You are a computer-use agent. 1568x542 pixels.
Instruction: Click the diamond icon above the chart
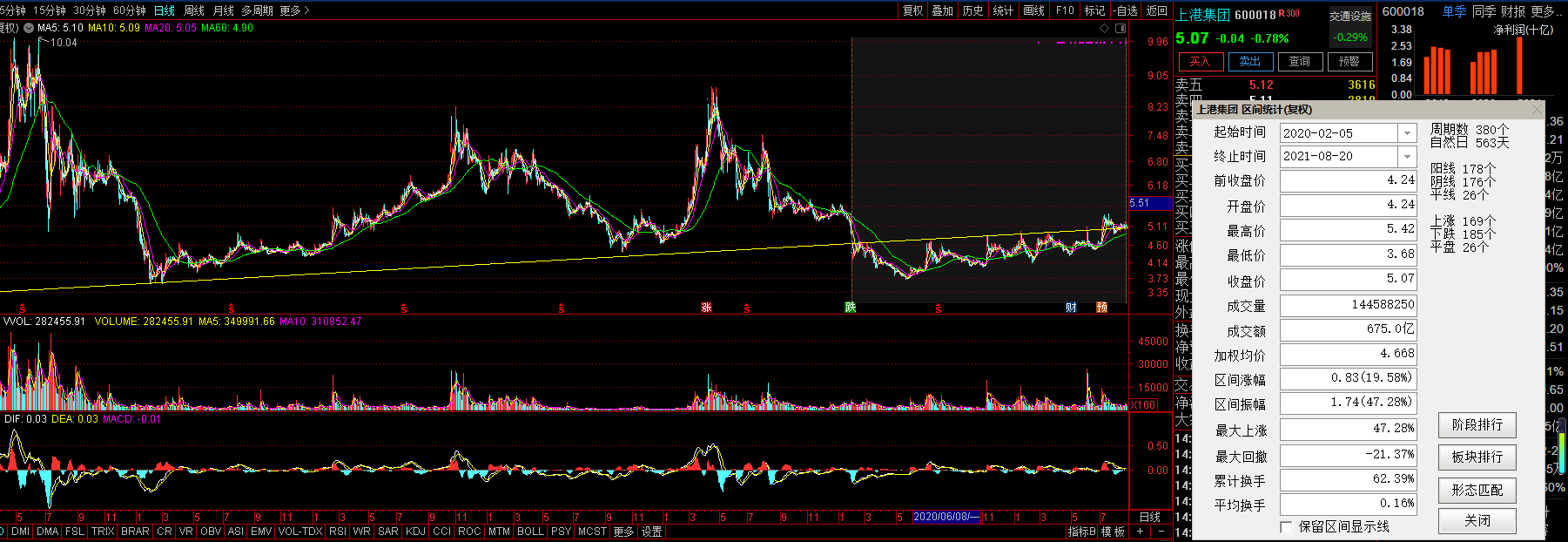coord(1105,28)
